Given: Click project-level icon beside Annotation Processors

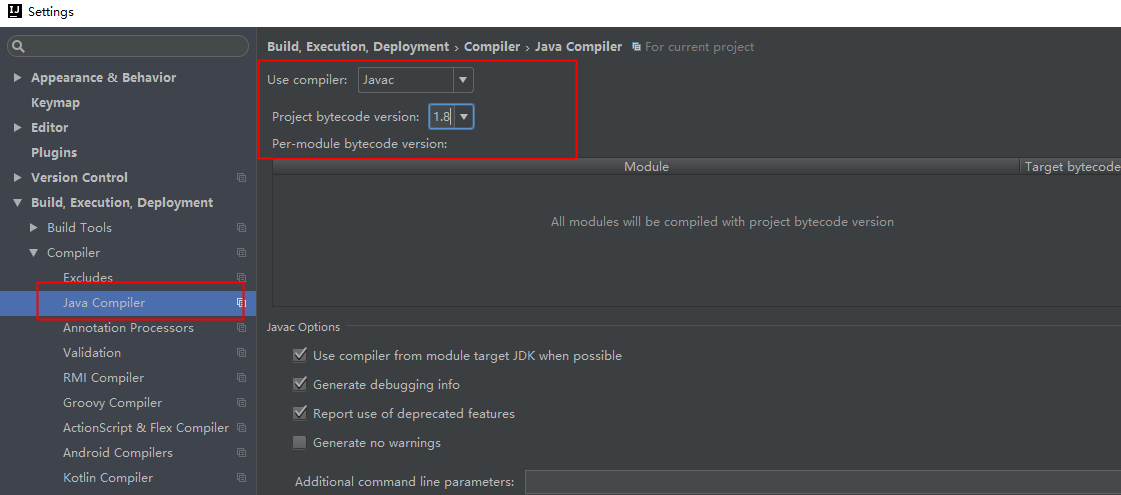Looking at the screenshot, I should 242,328.
